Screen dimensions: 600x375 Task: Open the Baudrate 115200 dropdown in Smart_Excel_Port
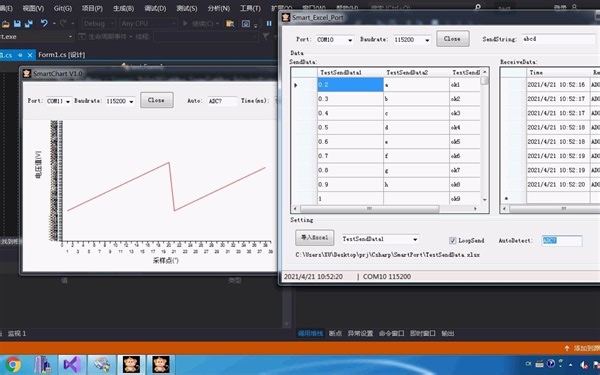(x=427, y=40)
